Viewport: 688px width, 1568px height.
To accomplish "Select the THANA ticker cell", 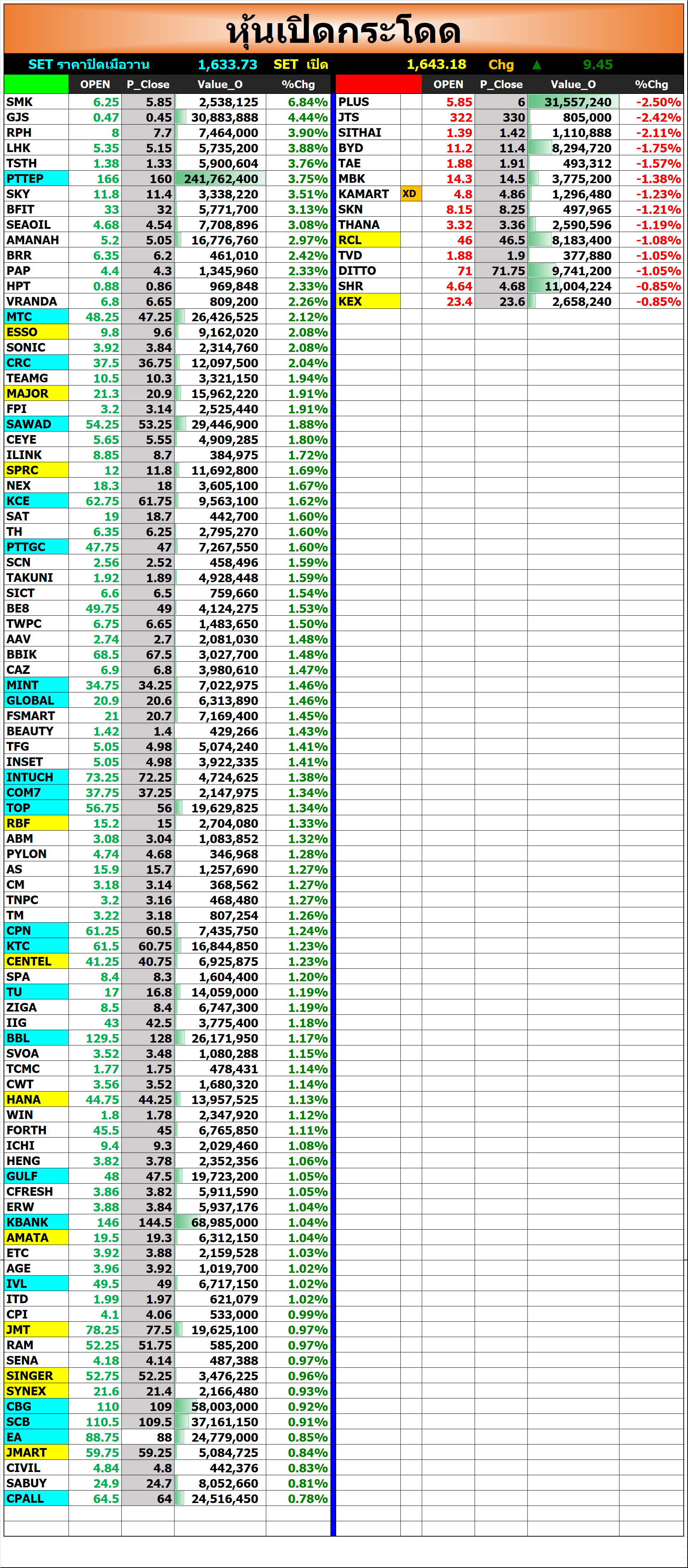I will (368, 225).
